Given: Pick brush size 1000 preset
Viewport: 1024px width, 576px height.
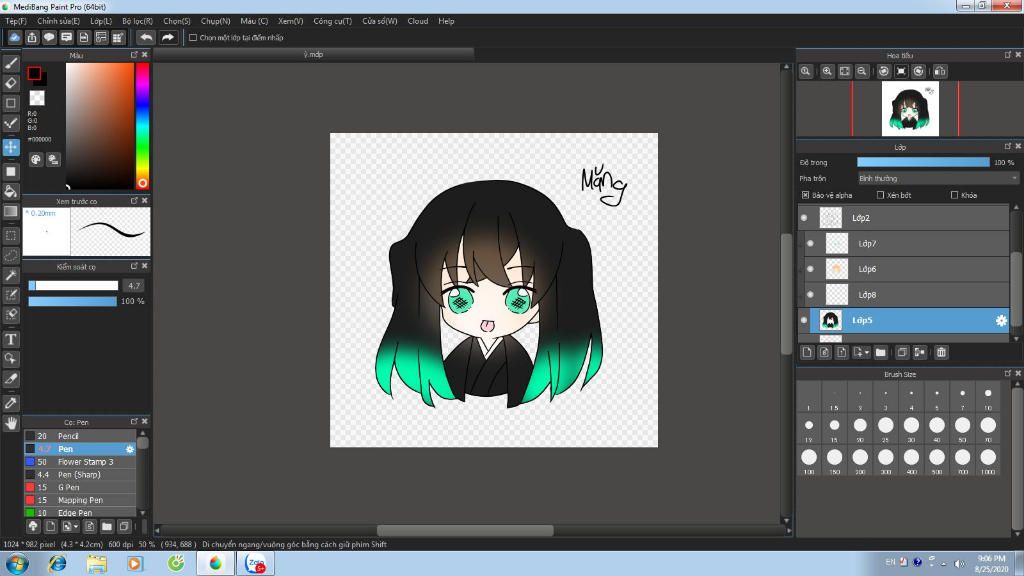Looking at the screenshot, I should (x=988, y=460).
